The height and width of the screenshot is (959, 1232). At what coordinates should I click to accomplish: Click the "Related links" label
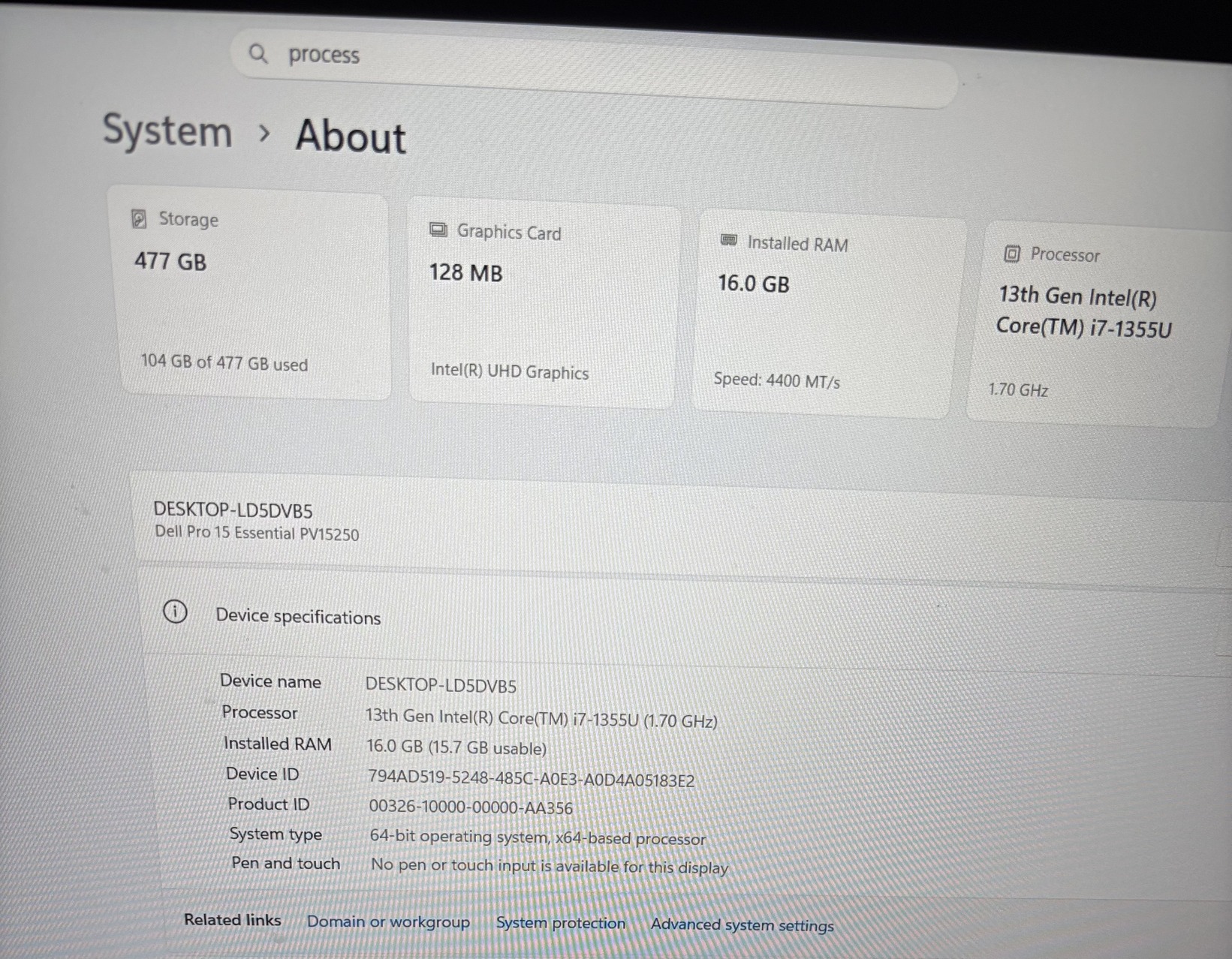pos(233,920)
